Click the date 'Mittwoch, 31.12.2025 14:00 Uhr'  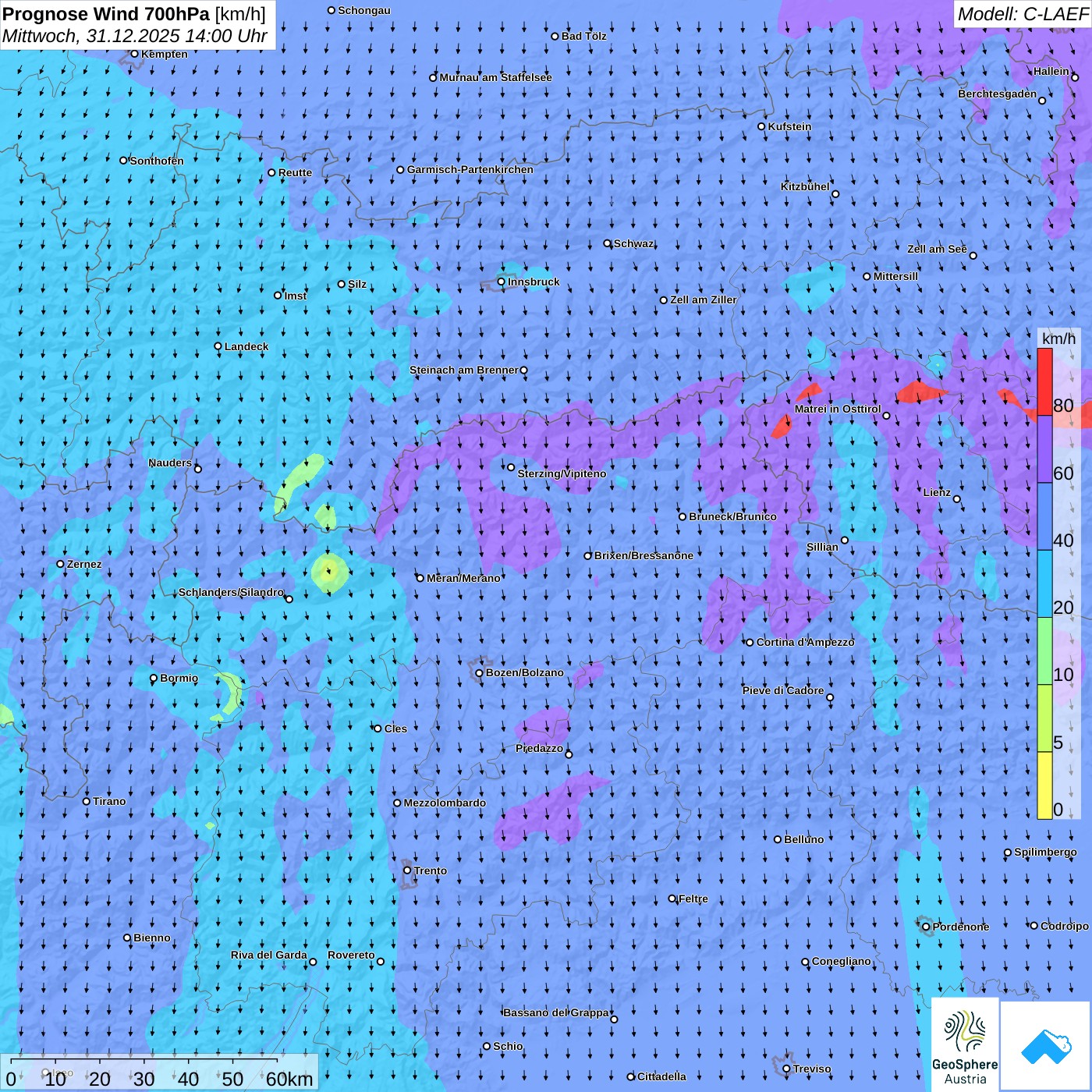135,36
